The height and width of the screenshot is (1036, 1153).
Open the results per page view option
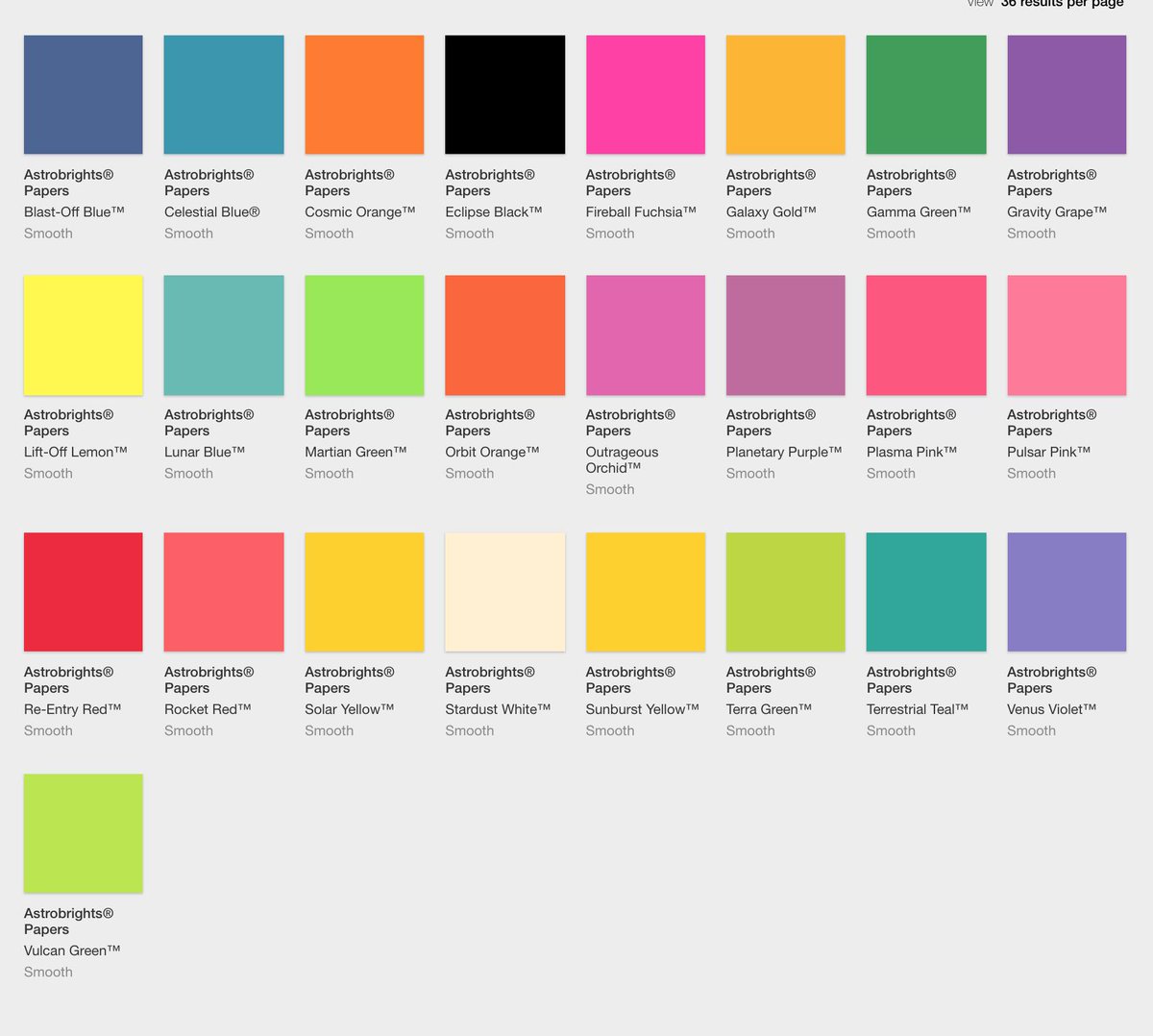point(1062,3)
